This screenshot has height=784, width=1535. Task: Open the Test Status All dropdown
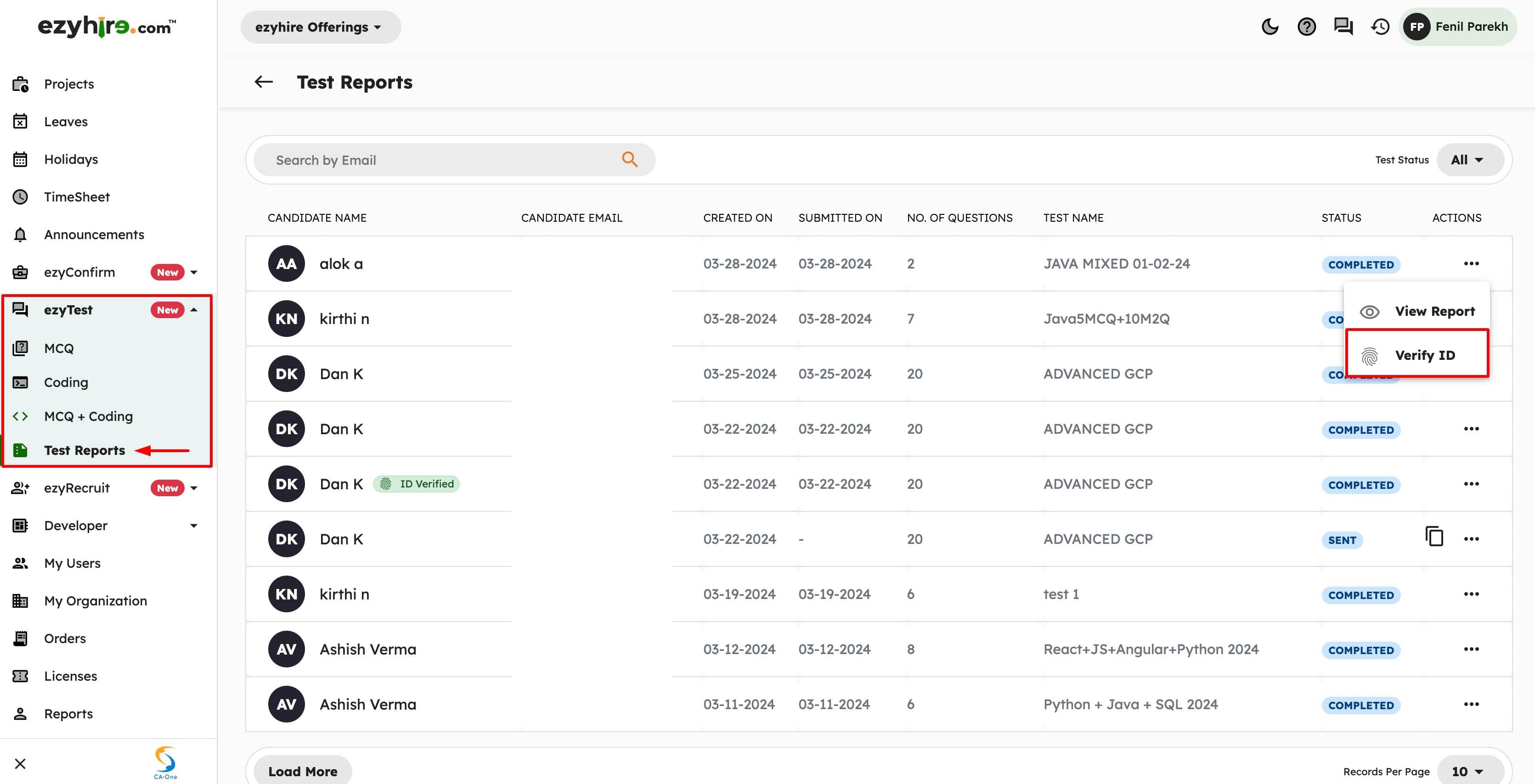pos(1469,160)
